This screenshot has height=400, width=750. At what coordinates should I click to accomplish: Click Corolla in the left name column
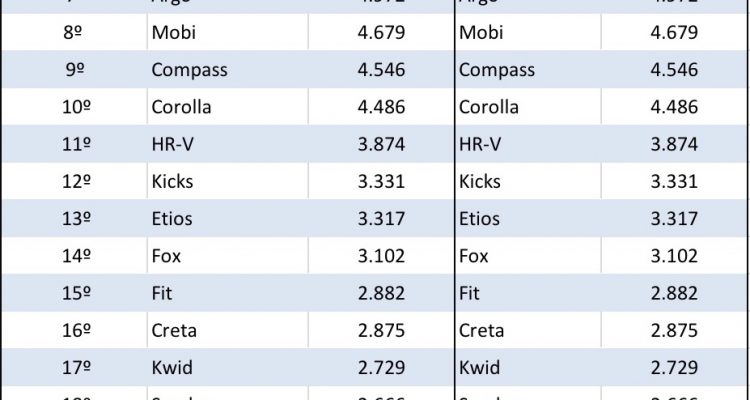180,107
